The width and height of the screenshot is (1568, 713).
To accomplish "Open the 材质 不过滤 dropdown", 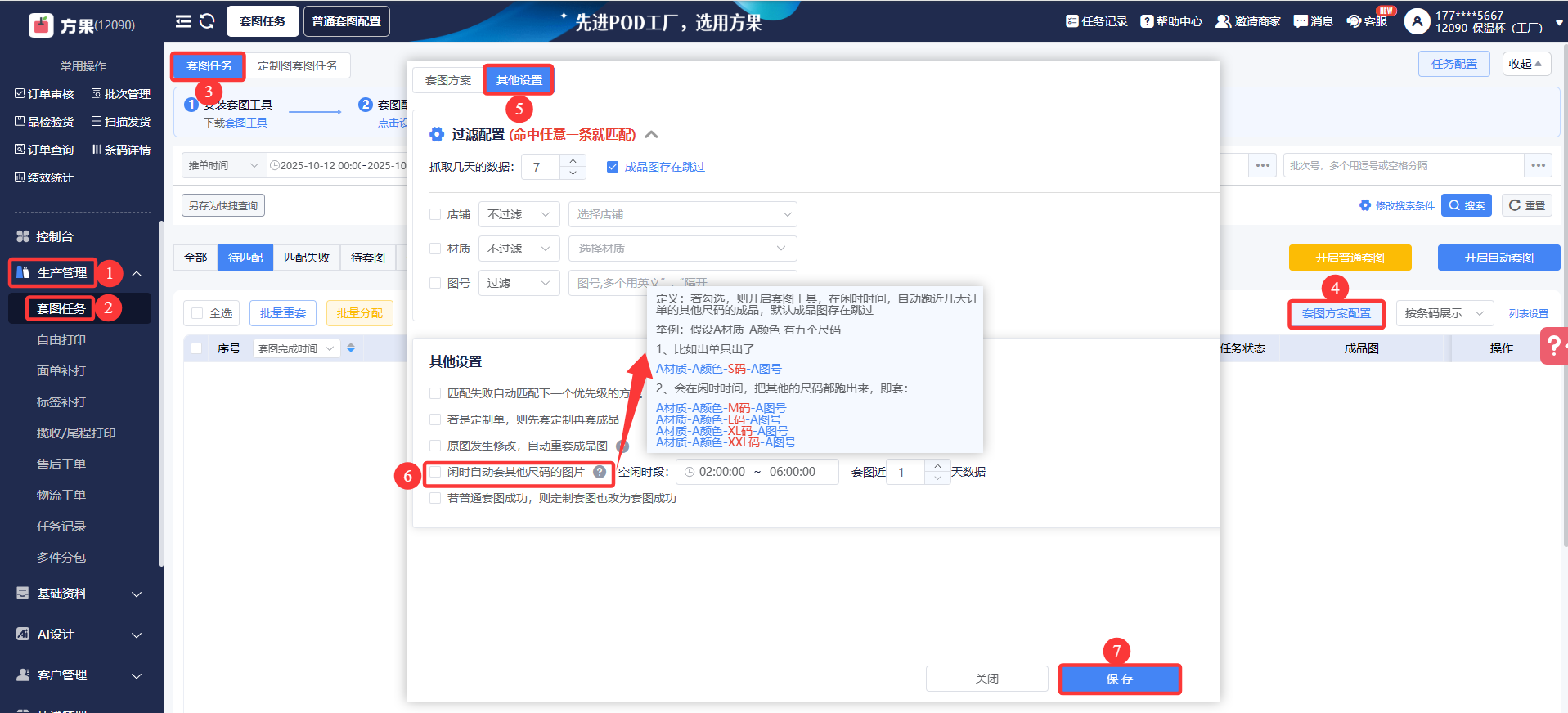I will coord(519,249).
